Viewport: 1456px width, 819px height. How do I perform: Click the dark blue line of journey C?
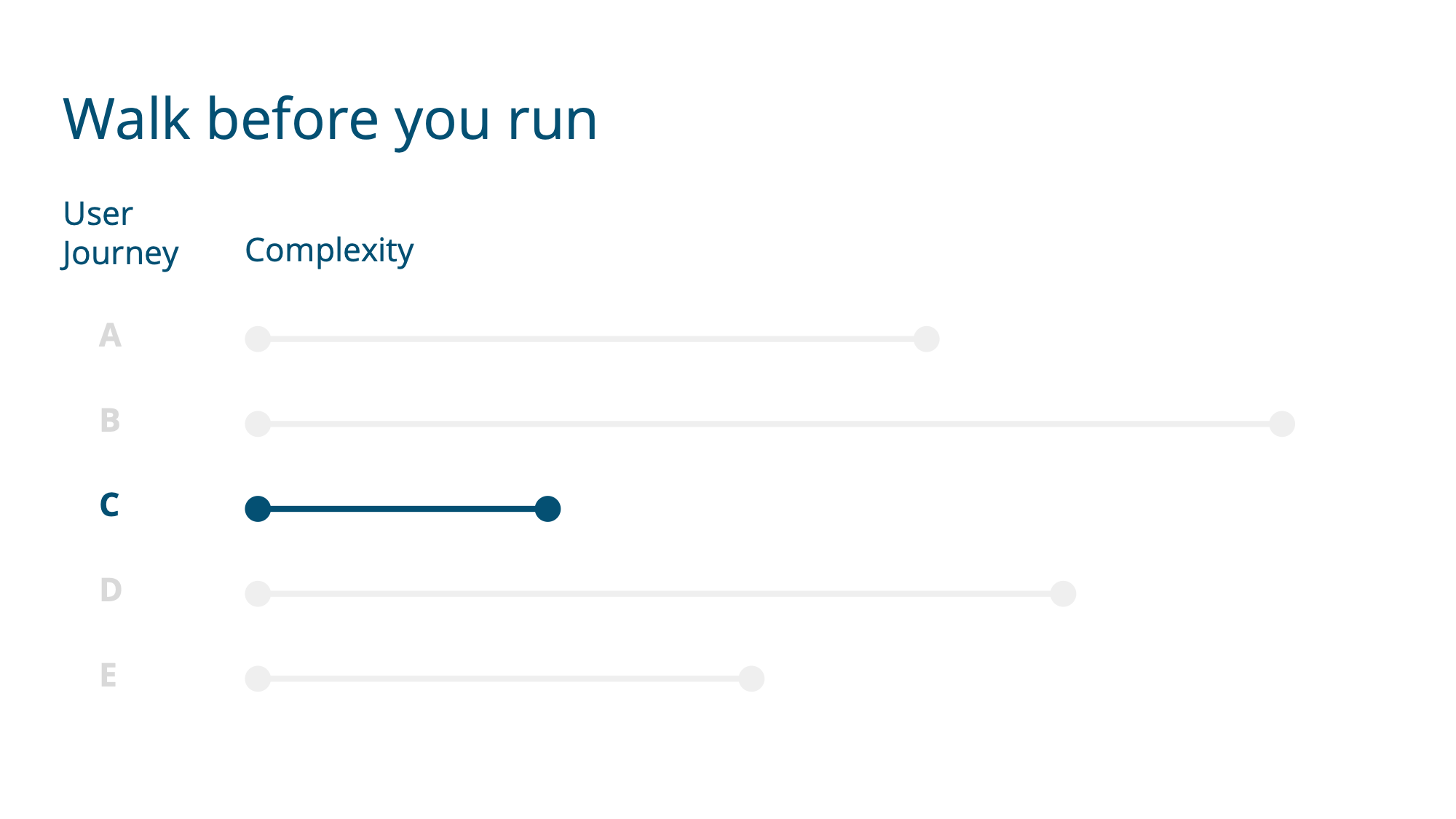(x=403, y=509)
